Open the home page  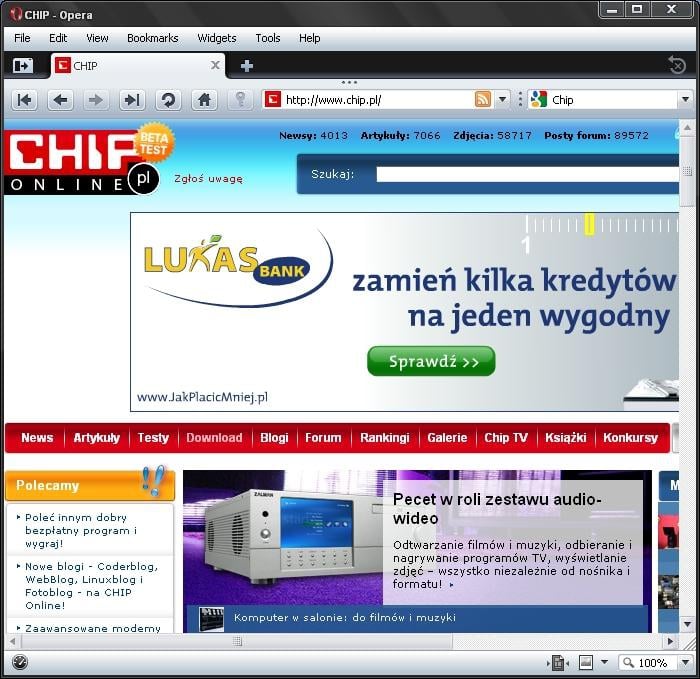[204, 100]
